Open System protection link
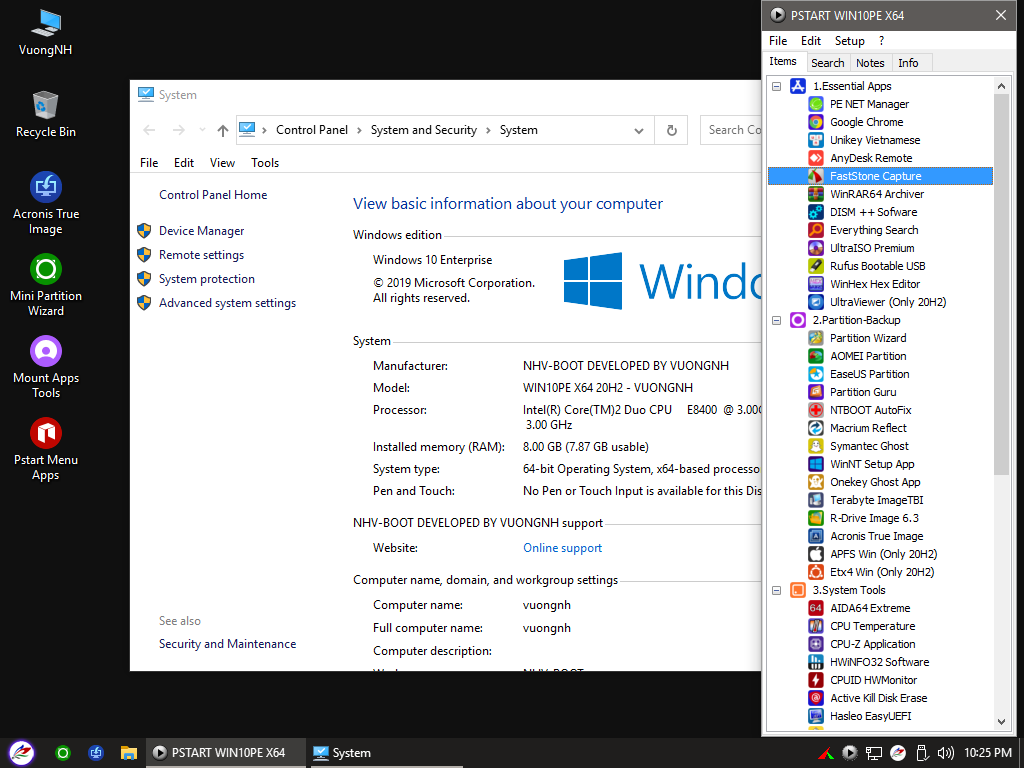 (x=206, y=279)
